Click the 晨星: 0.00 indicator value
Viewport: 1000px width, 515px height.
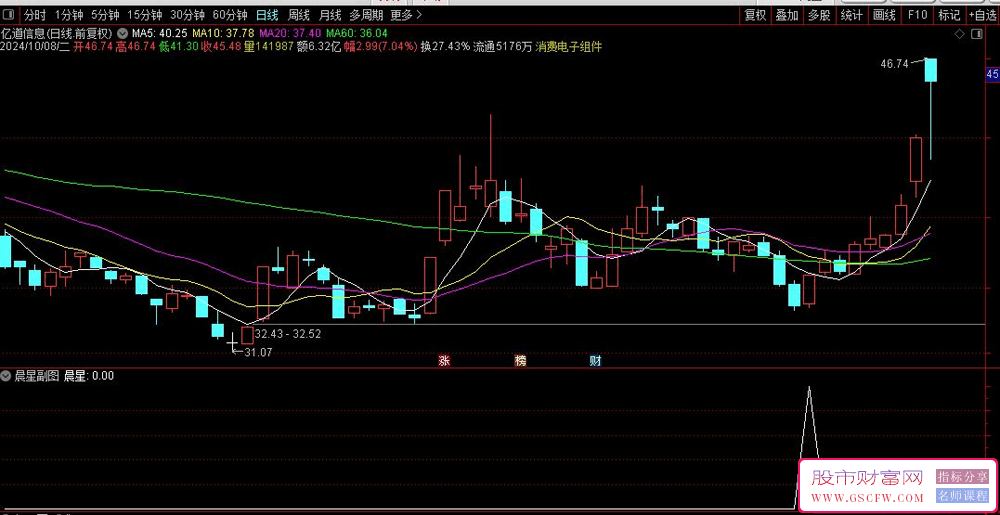(x=89, y=376)
